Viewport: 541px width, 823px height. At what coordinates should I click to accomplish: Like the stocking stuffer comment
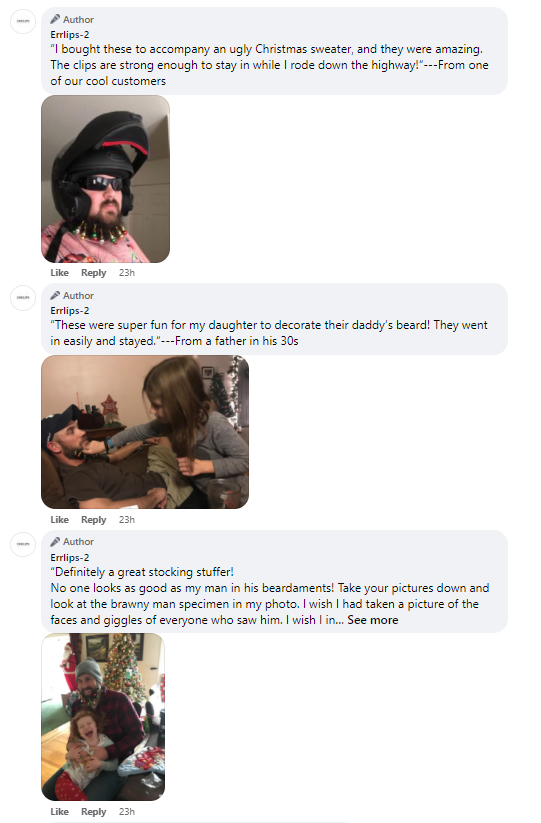pyautogui.click(x=59, y=811)
